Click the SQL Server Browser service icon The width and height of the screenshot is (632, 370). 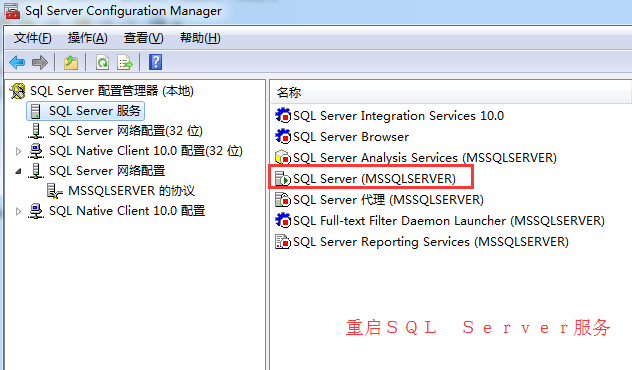coord(283,136)
